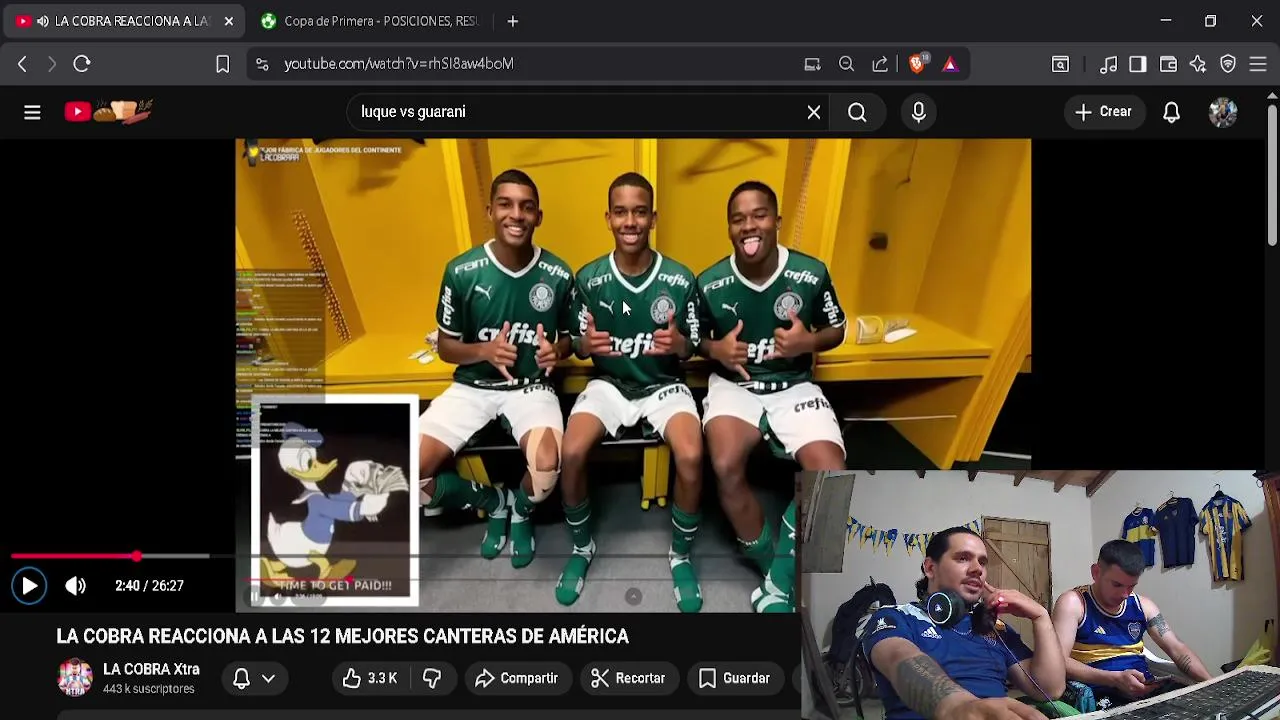The image size is (1280, 720).
Task: Save video with Guardar button
Action: 735,678
